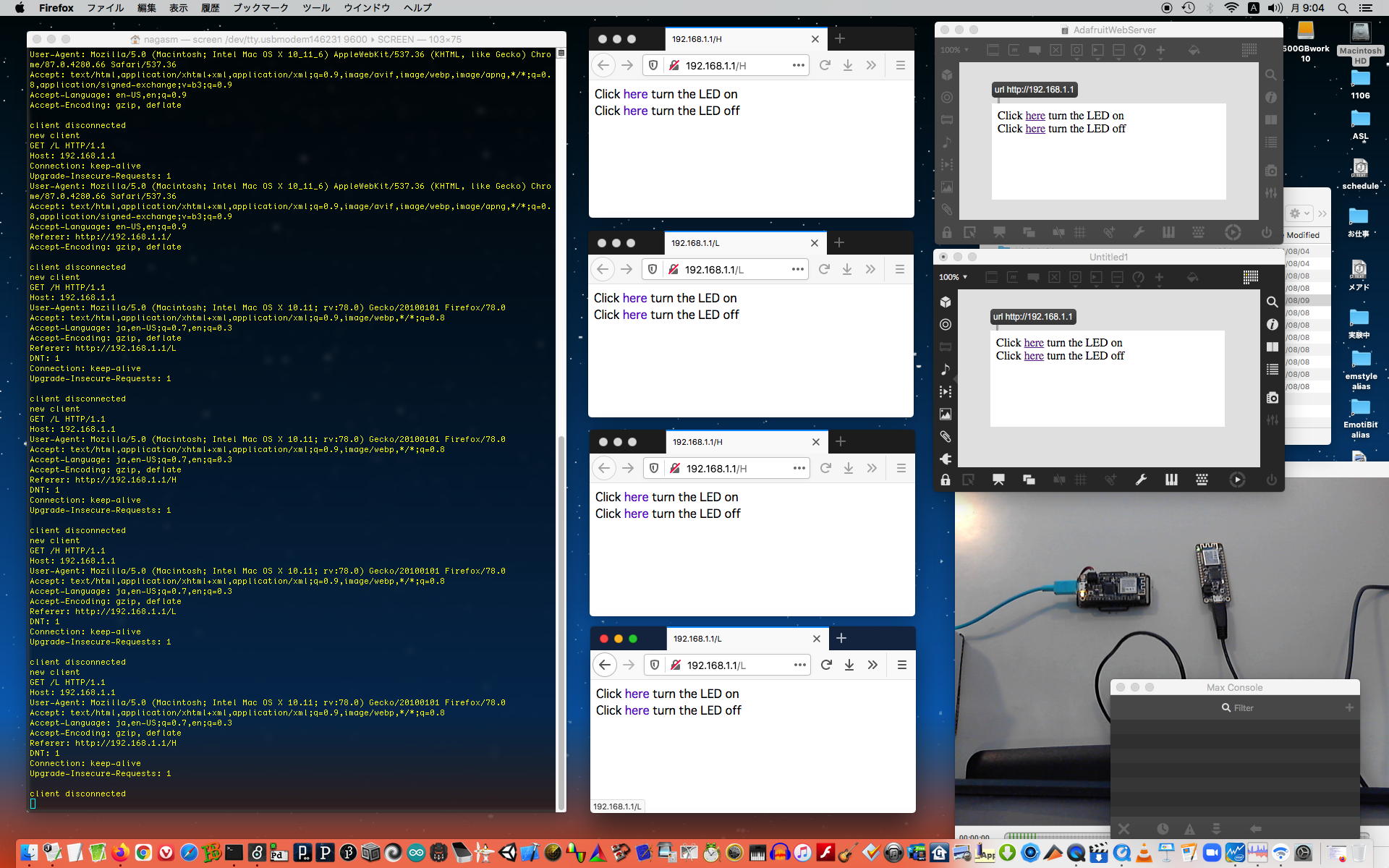This screenshot has width=1389, height=868.
Task: Click 'here' LED on link in bottom Firefox window
Action: 637,694
